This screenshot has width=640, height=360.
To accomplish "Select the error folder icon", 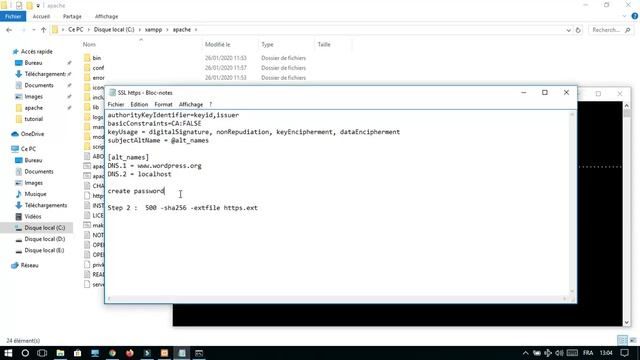I will [87, 78].
